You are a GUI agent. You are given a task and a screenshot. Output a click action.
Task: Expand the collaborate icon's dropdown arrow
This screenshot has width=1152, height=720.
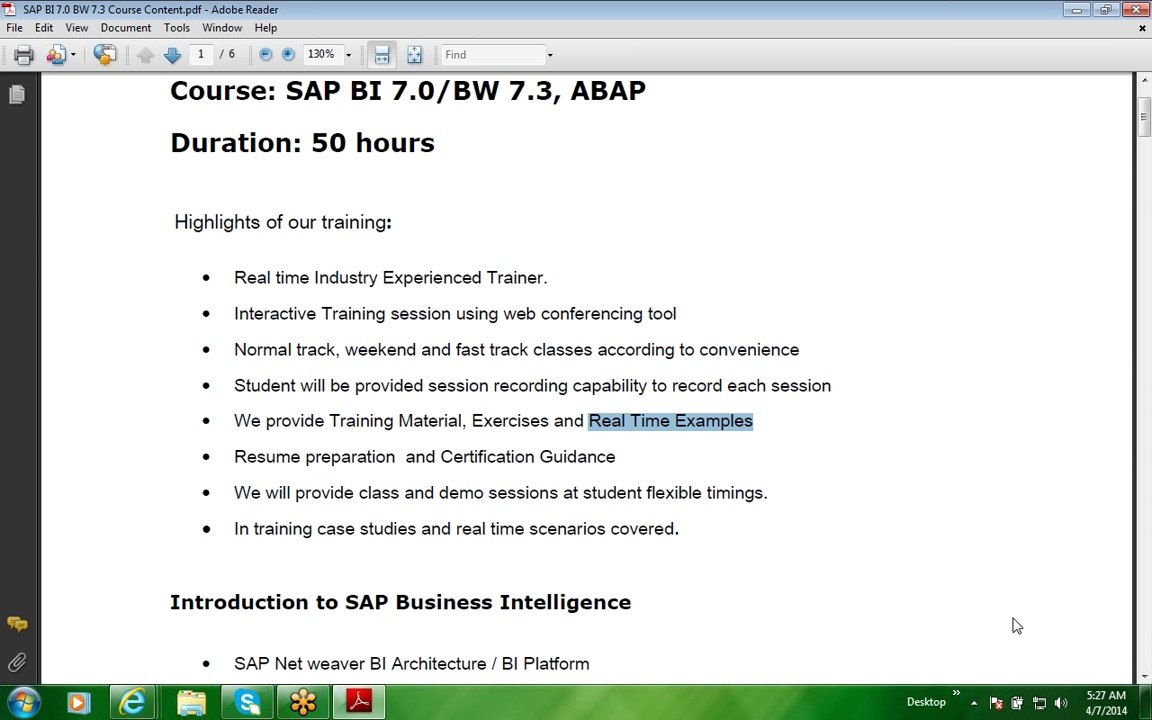(x=73, y=55)
